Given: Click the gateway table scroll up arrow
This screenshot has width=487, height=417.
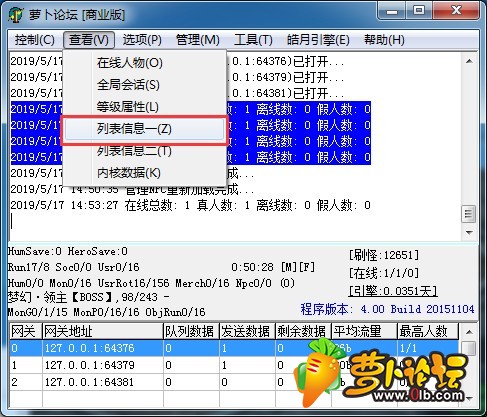Looking at the screenshot, I should [x=469, y=332].
